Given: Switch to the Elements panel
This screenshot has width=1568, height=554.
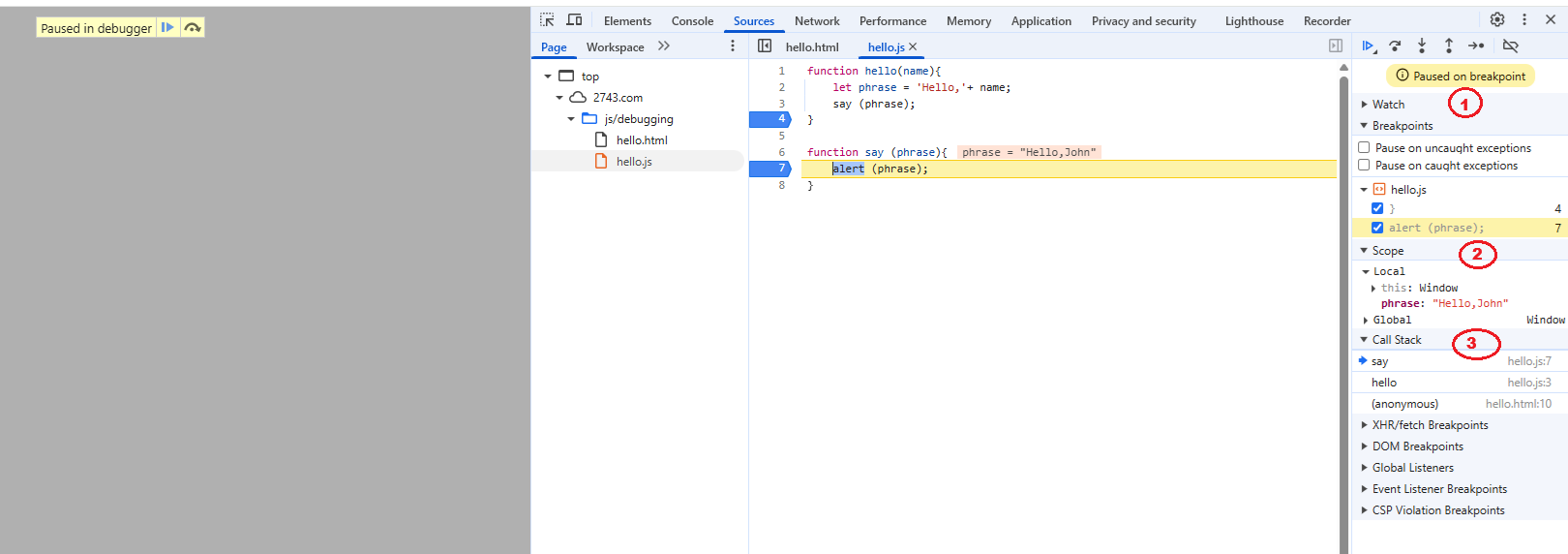Looking at the screenshot, I should (x=627, y=20).
